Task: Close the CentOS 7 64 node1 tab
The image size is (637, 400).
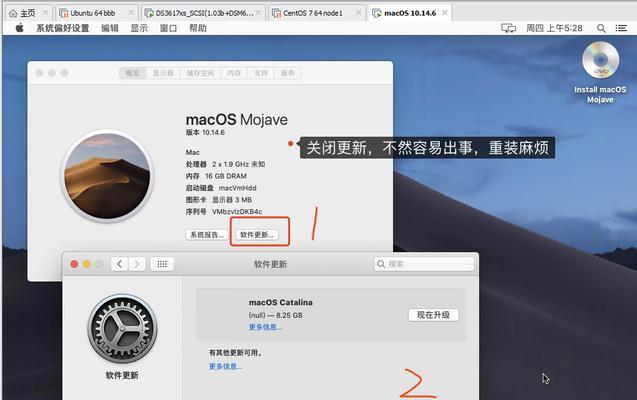Action: point(358,13)
